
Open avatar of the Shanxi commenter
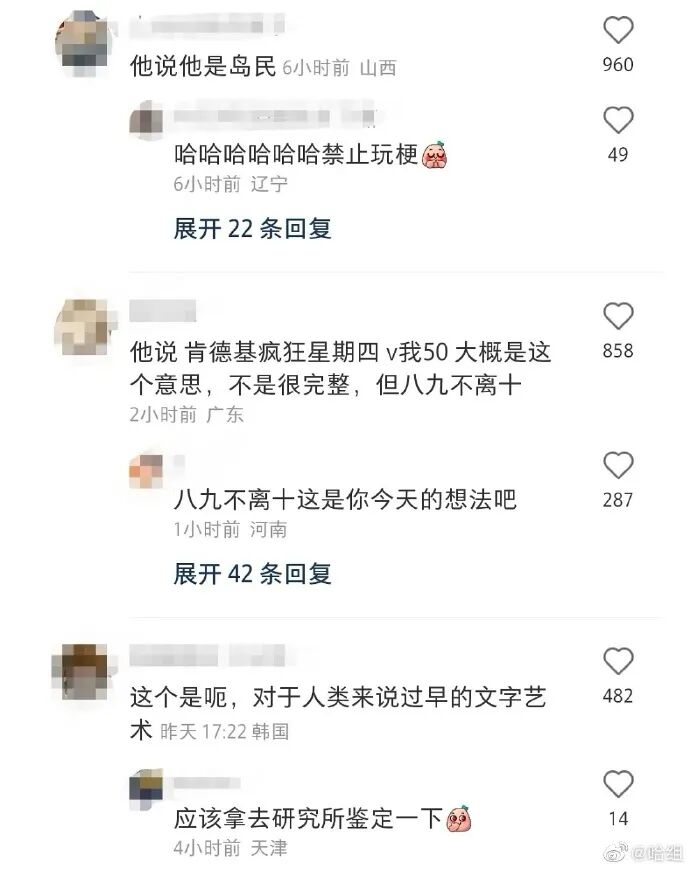(x=83, y=42)
